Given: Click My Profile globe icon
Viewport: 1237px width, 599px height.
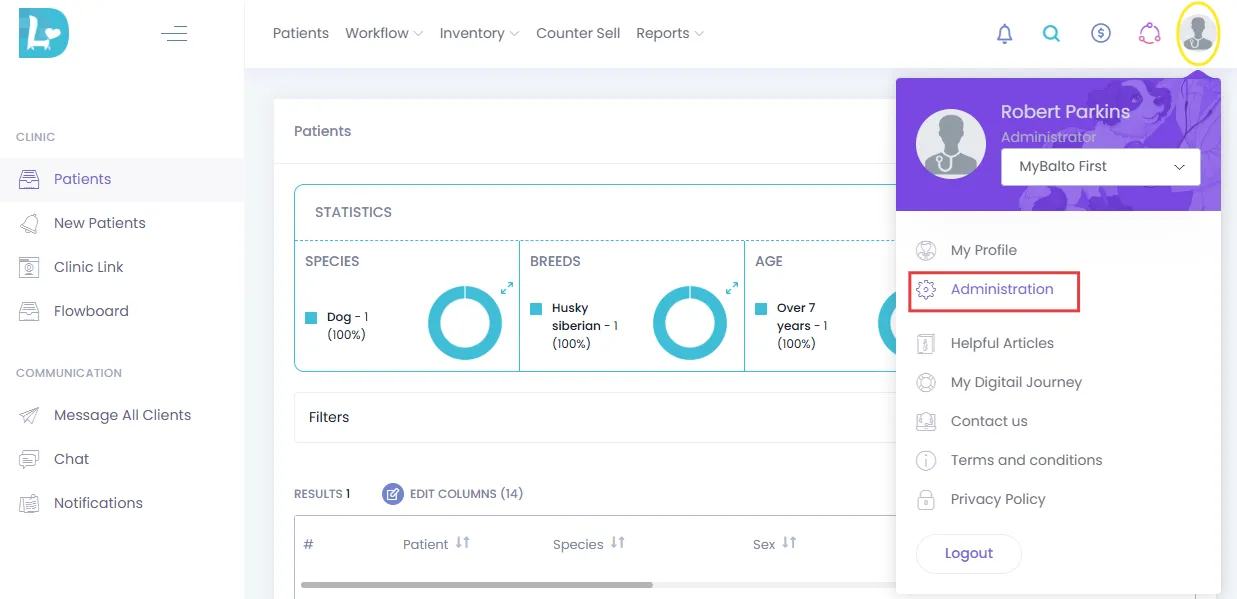Looking at the screenshot, I should [x=926, y=250].
